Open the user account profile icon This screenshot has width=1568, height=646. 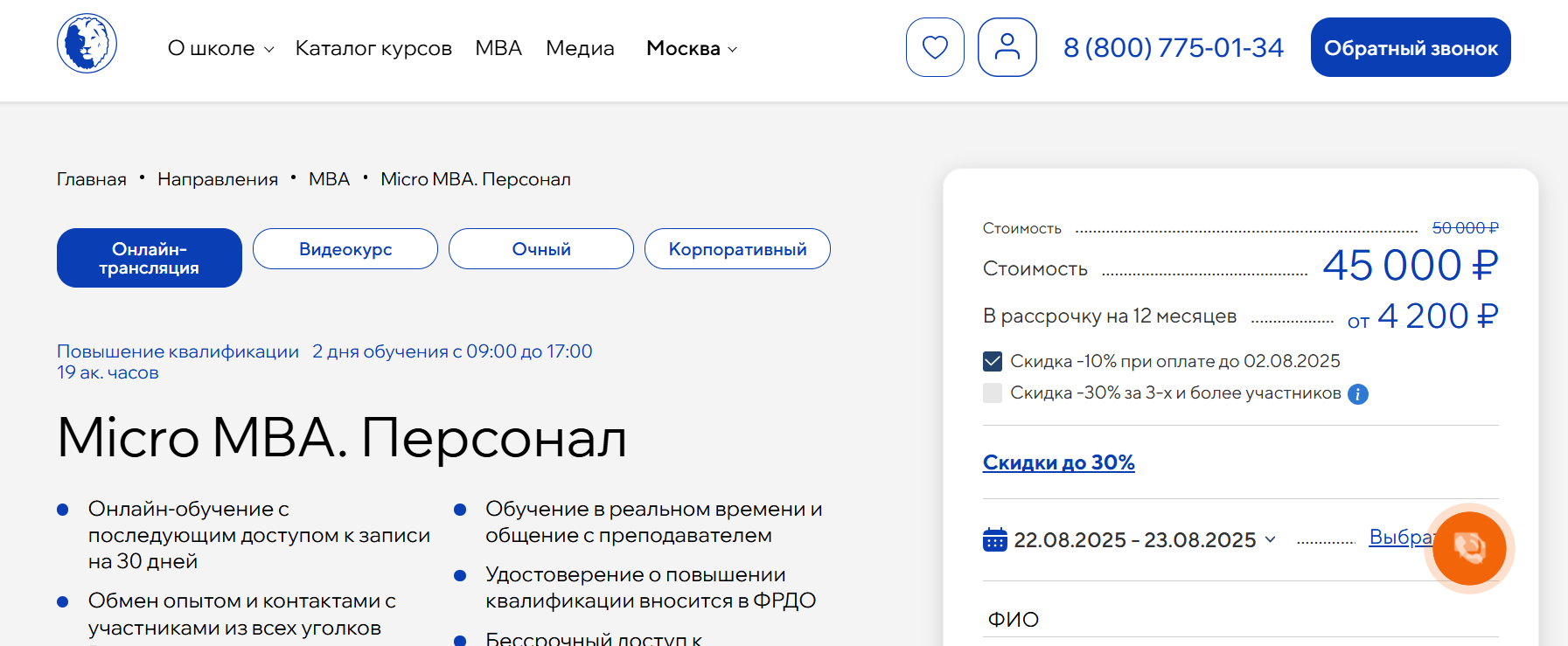coord(1007,47)
